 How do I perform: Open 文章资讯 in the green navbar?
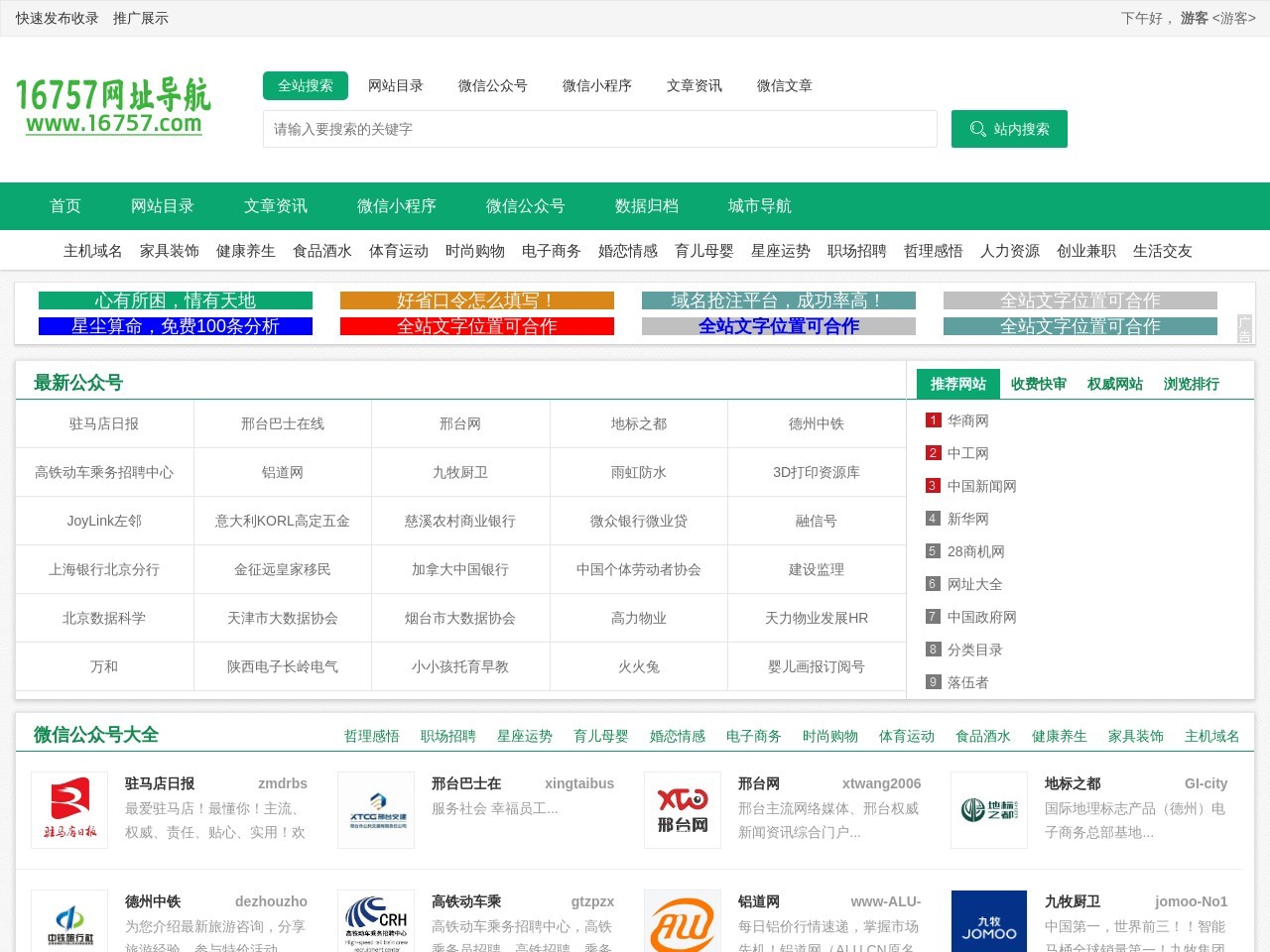(x=276, y=206)
